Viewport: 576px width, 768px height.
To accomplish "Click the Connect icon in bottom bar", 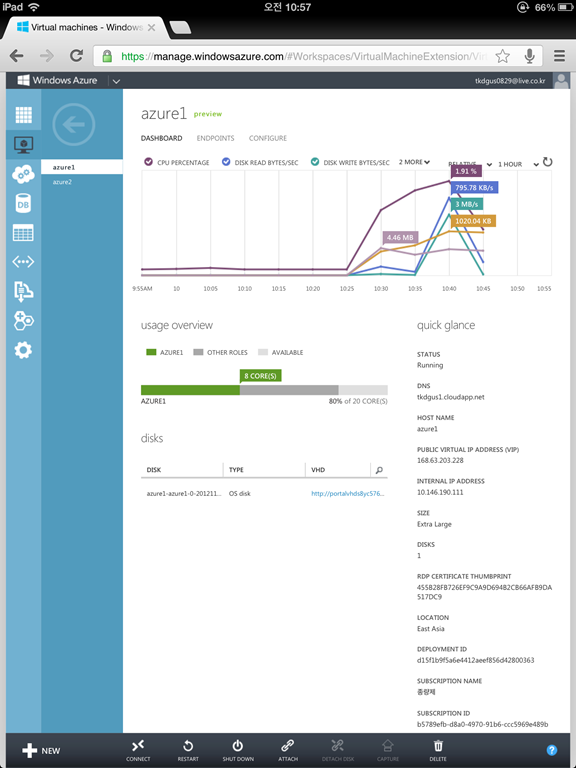I will coord(138,750).
